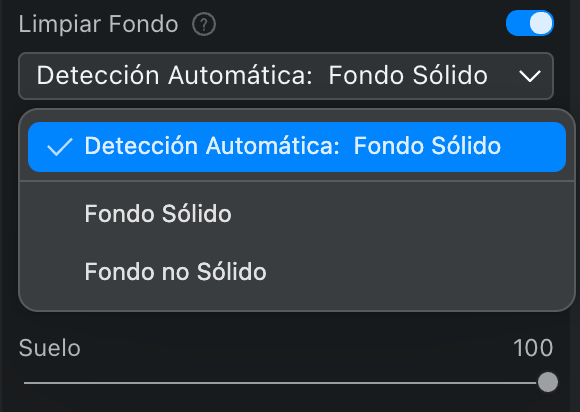
Task: Click the Suelo slider handle
Action: 548,382
